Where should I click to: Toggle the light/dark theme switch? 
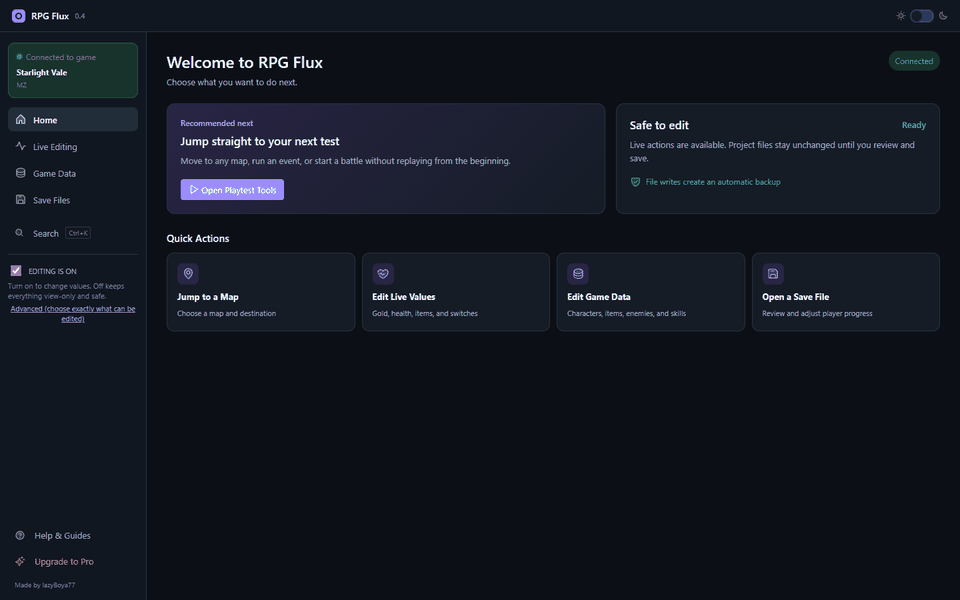click(x=921, y=16)
